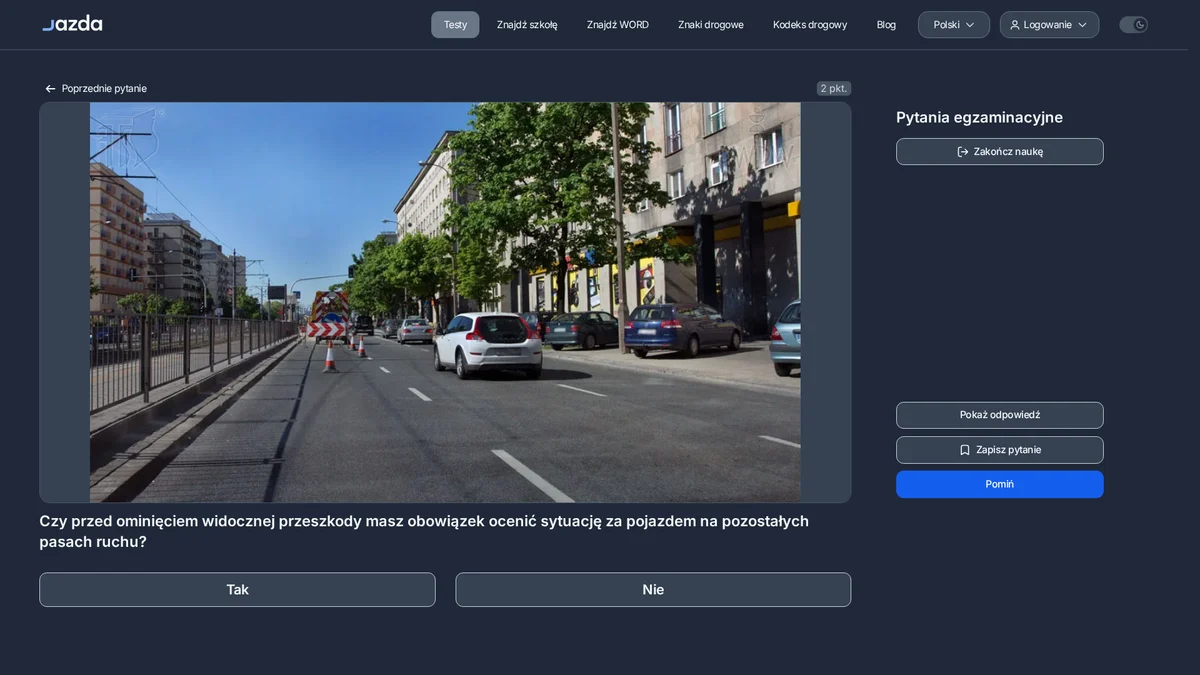The height and width of the screenshot is (675, 1200).
Task: Skip question with Pomiń button
Action: click(1000, 484)
